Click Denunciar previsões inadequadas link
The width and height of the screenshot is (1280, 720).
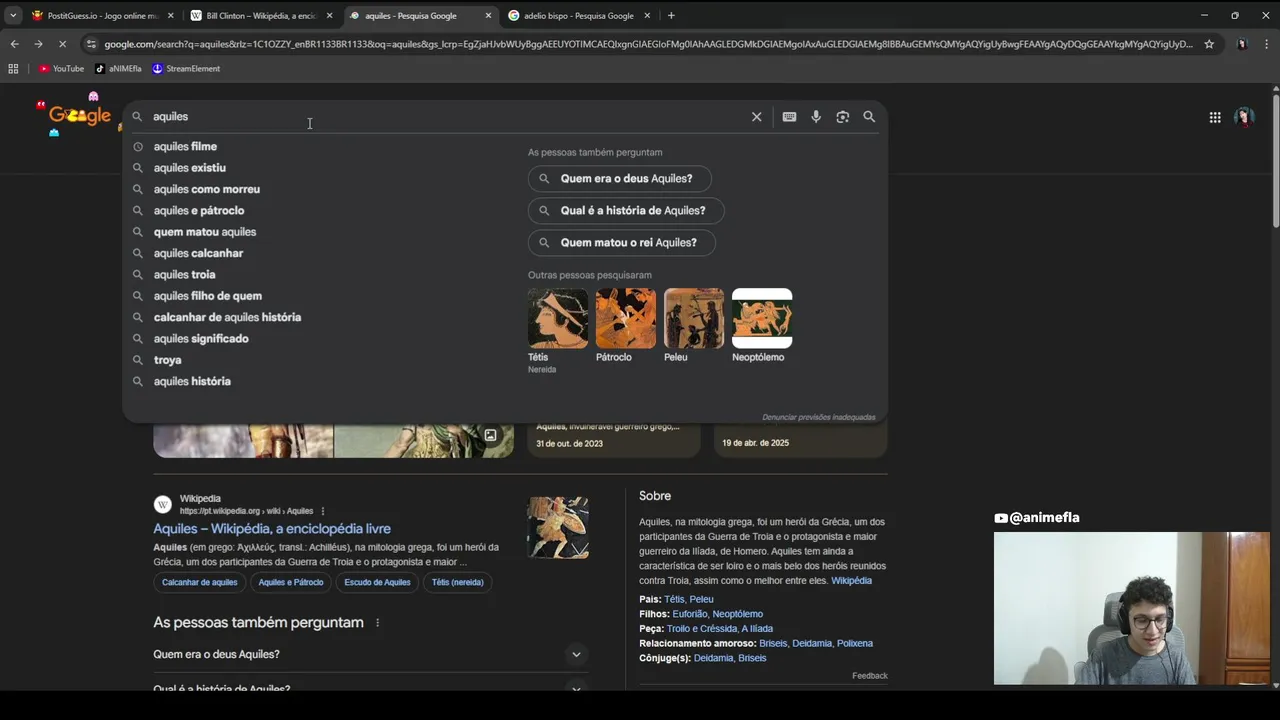818,418
